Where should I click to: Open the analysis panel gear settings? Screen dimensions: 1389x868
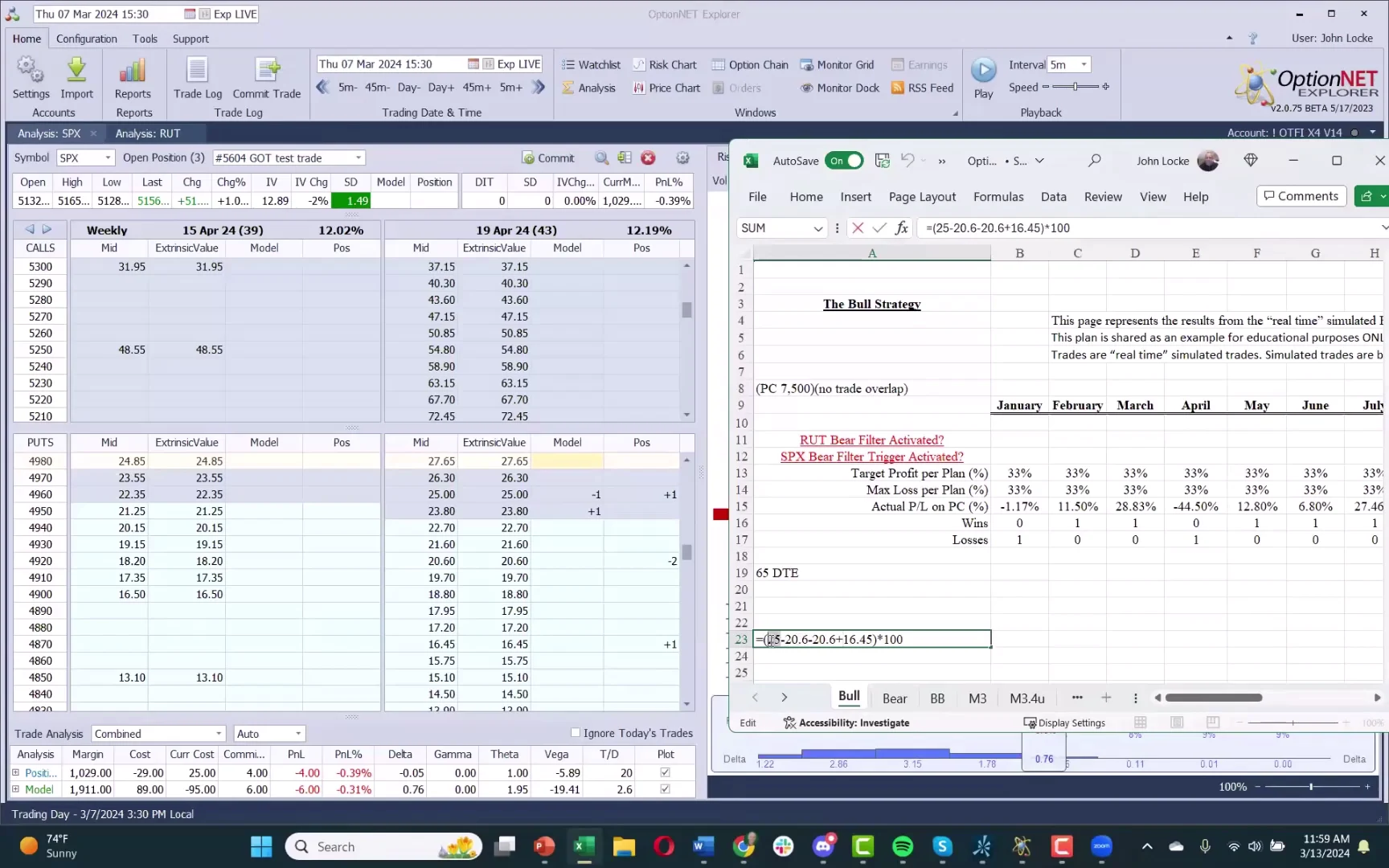682,158
